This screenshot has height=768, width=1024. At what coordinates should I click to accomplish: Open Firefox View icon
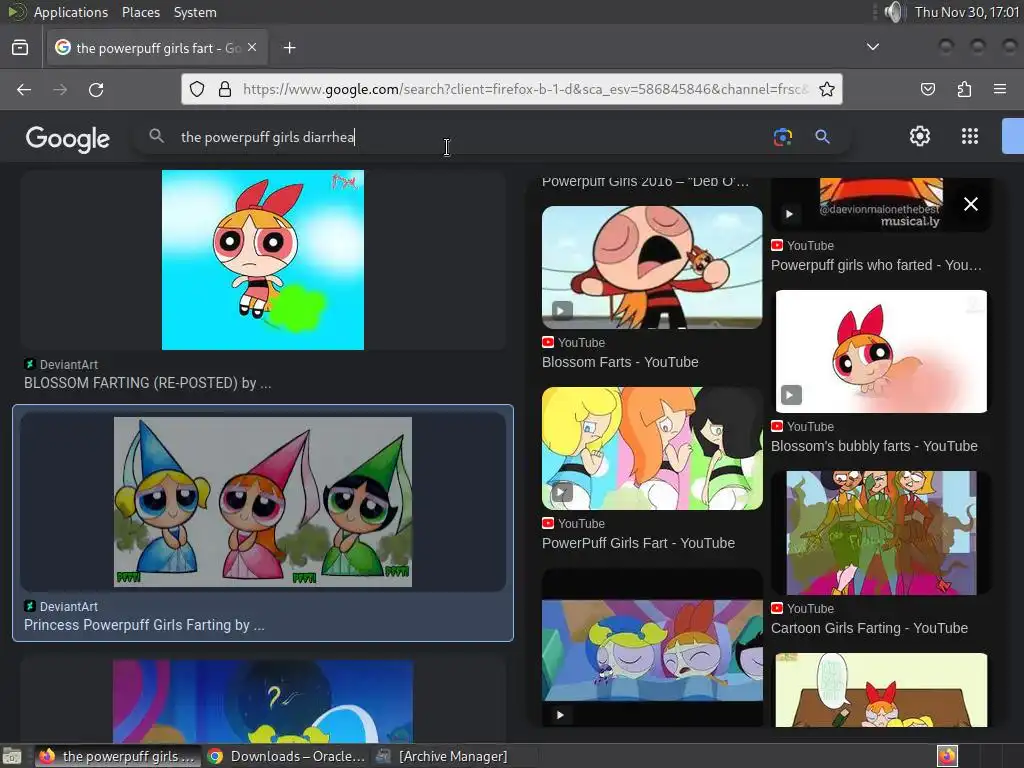[20, 48]
